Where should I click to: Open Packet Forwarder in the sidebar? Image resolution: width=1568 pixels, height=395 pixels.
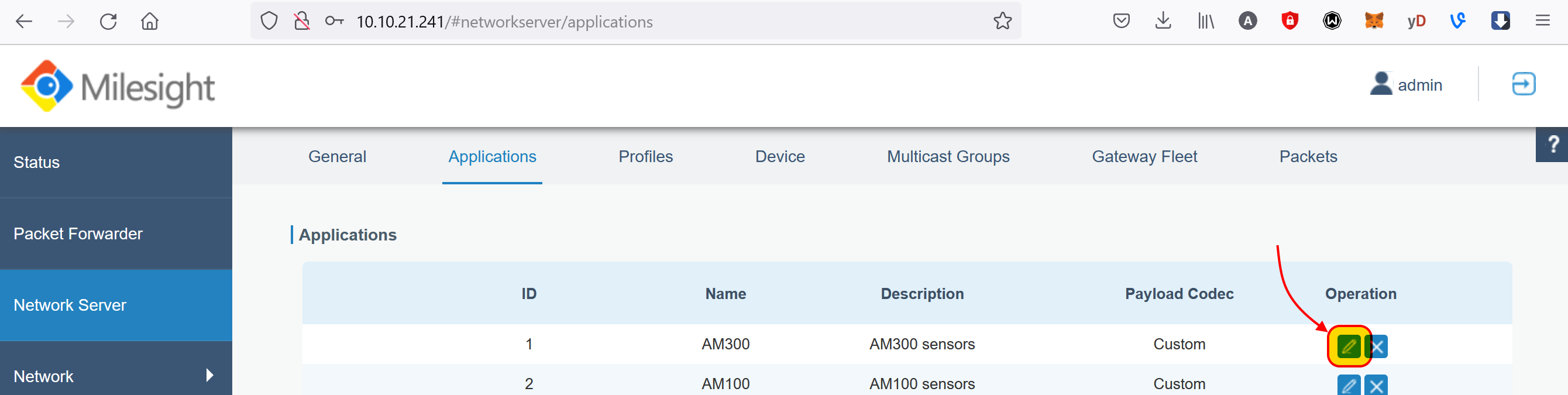click(x=116, y=233)
